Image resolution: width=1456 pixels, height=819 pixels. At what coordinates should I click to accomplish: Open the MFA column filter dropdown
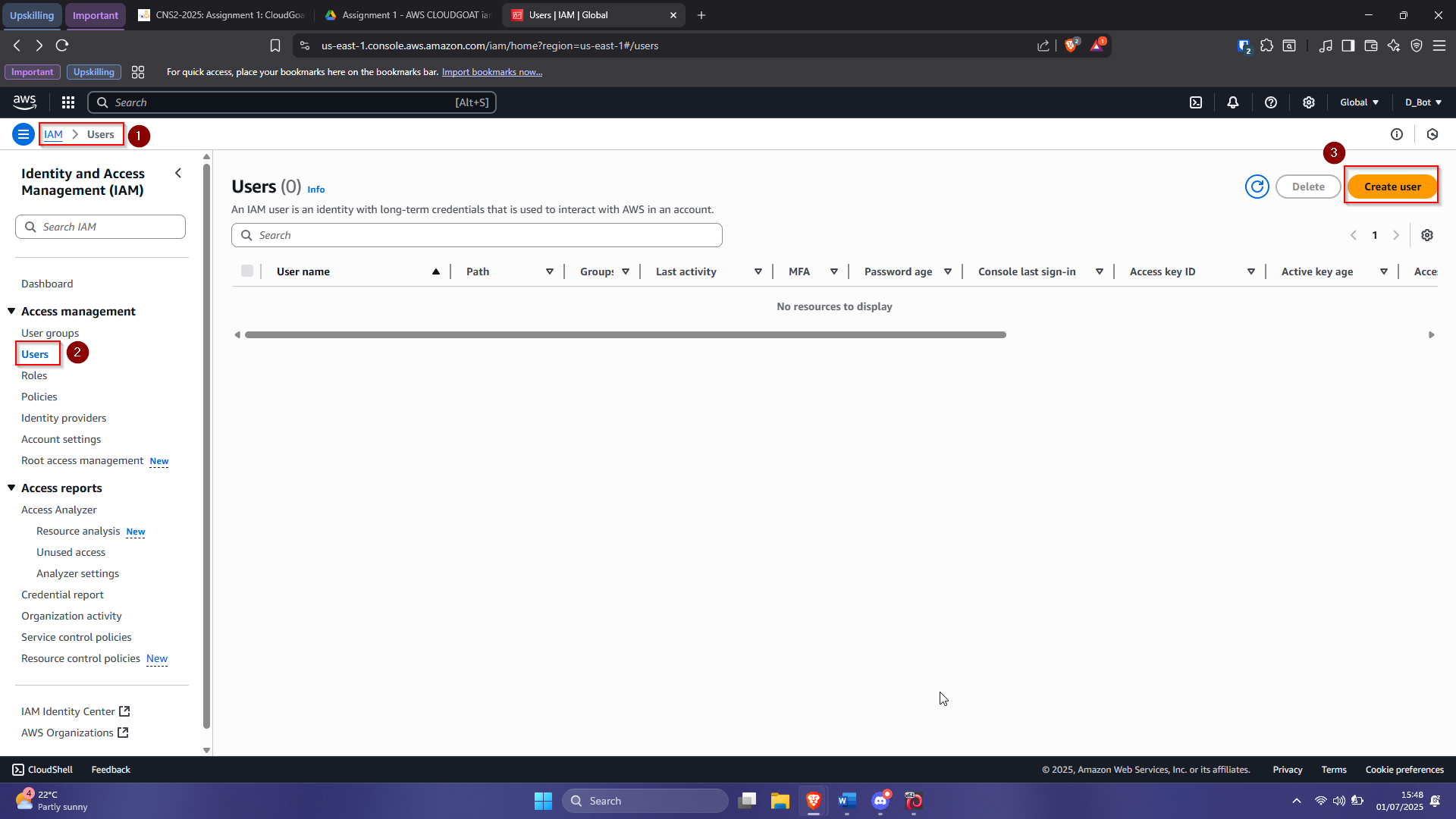pyautogui.click(x=834, y=271)
